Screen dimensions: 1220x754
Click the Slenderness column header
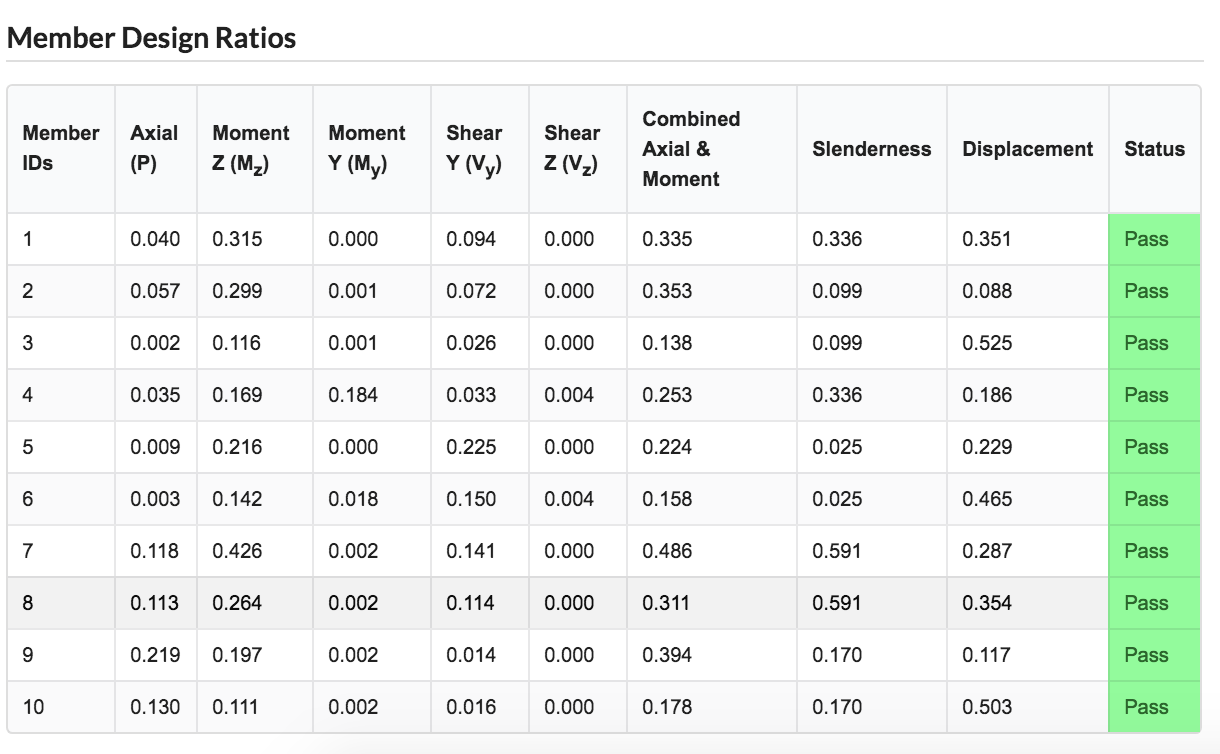[x=871, y=148]
